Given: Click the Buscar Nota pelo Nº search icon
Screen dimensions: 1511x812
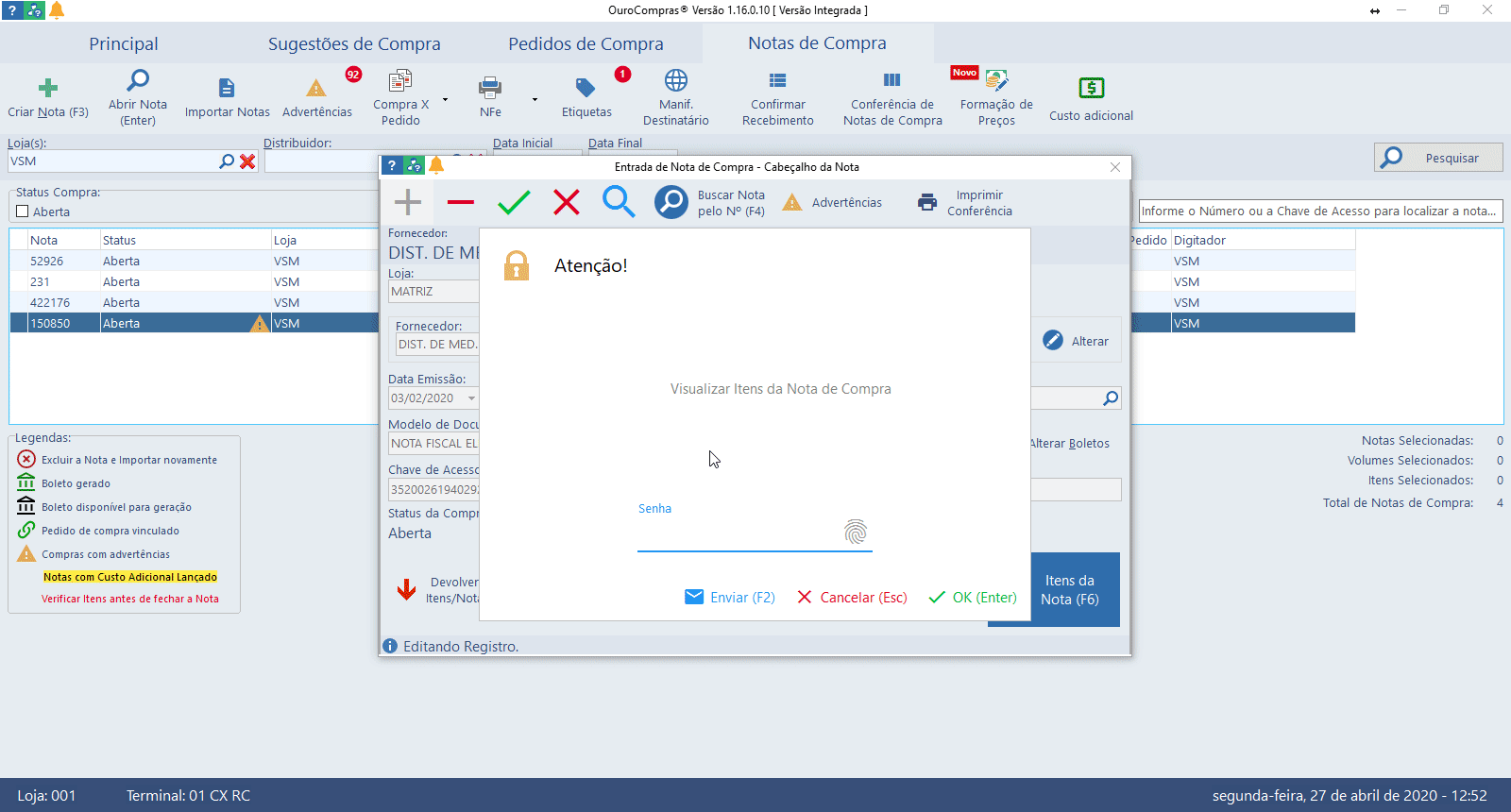Looking at the screenshot, I should (671, 202).
